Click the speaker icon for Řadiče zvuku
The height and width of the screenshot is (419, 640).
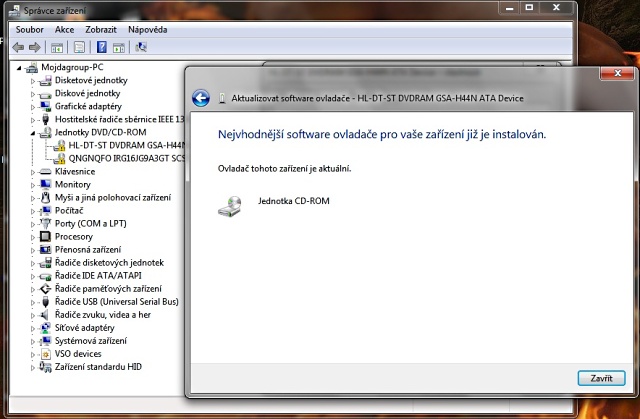[44, 315]
